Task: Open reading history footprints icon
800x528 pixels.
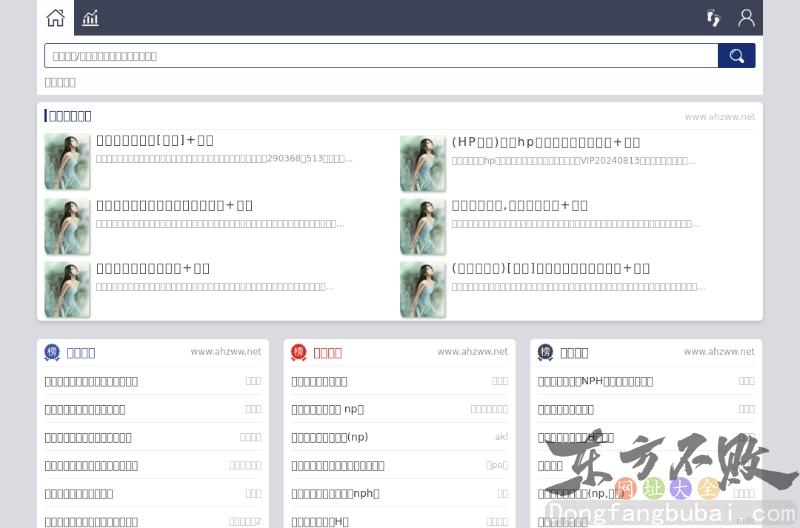Action: point(713,18)
